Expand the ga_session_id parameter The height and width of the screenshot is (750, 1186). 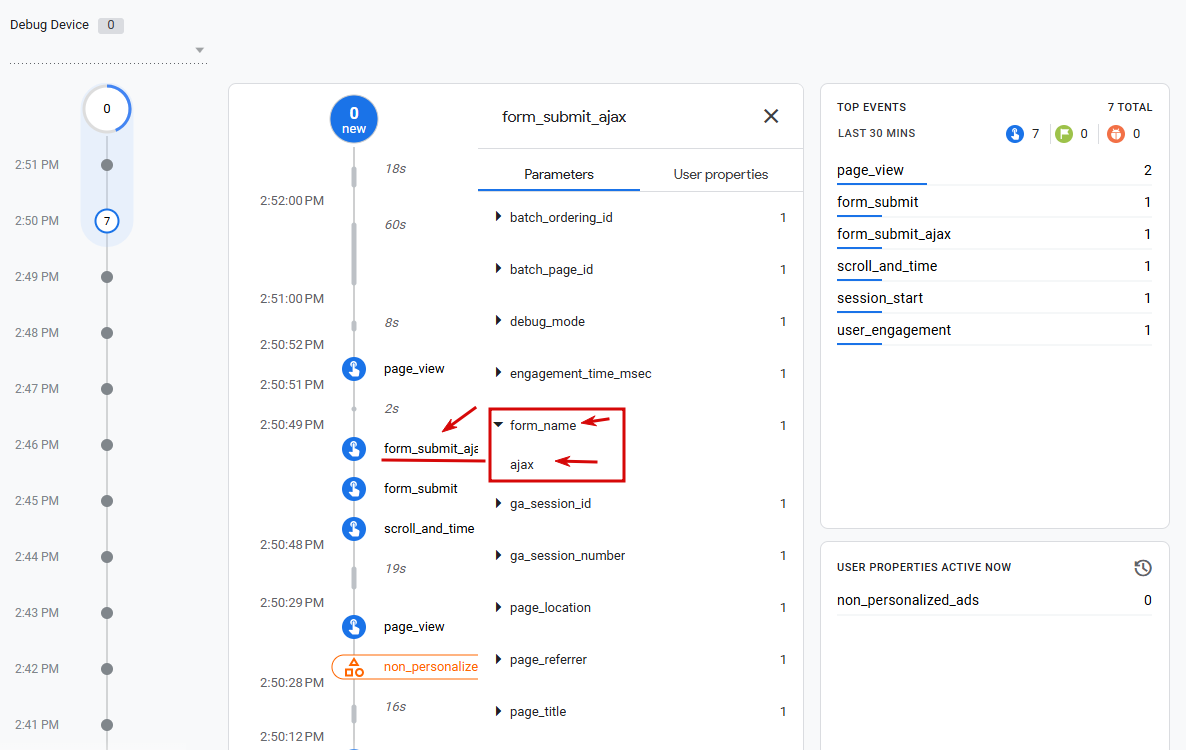[x=498, y=504]
